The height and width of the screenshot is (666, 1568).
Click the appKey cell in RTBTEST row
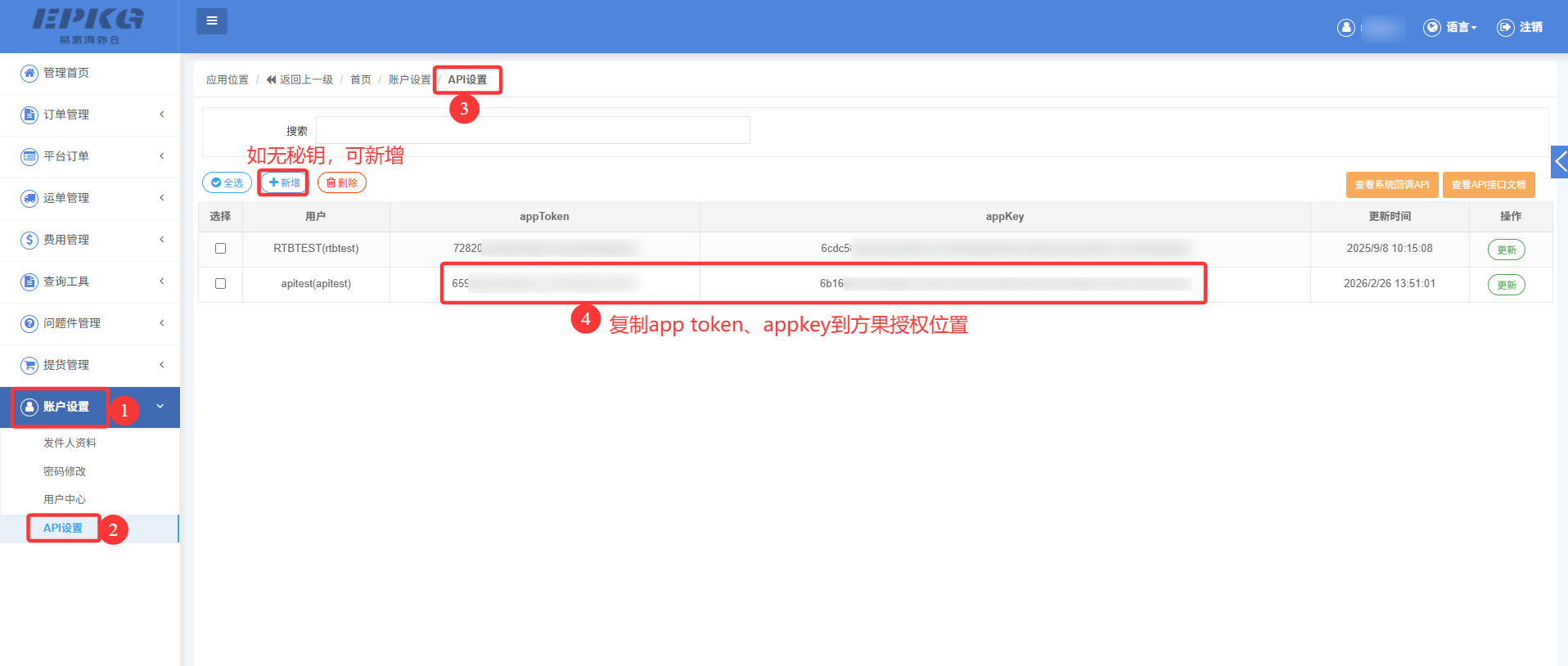tap(1005, 249)
